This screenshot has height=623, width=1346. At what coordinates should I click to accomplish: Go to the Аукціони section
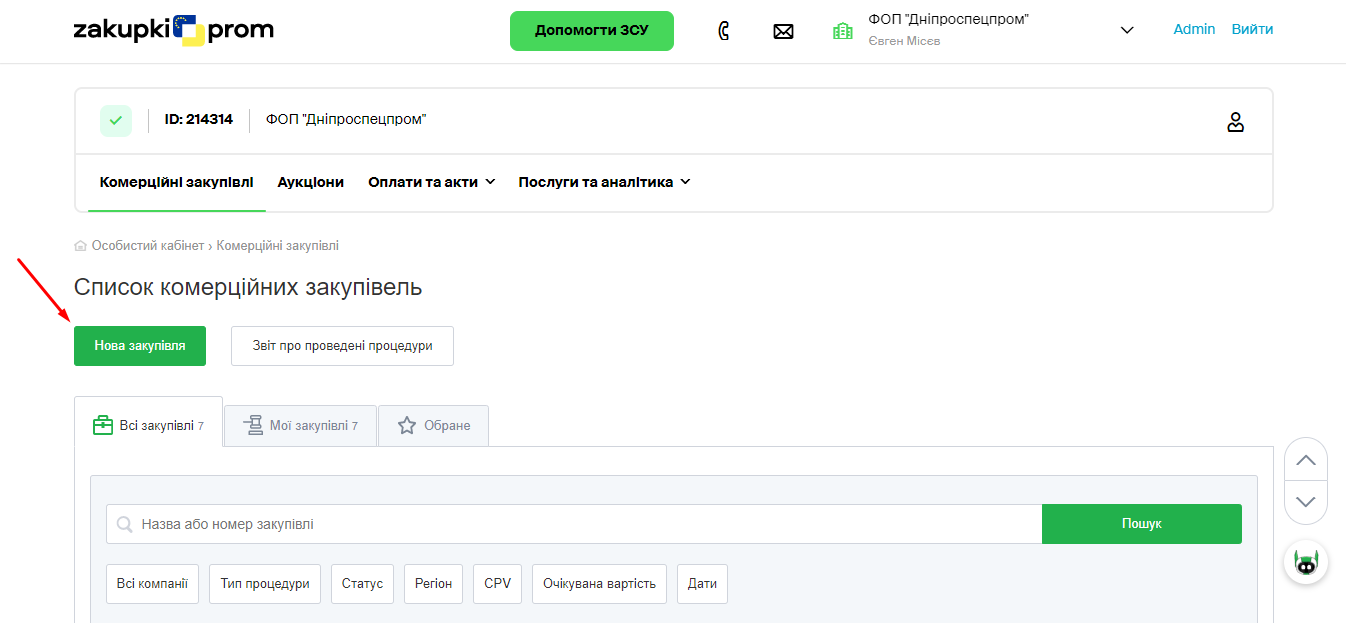click(310, 182)
